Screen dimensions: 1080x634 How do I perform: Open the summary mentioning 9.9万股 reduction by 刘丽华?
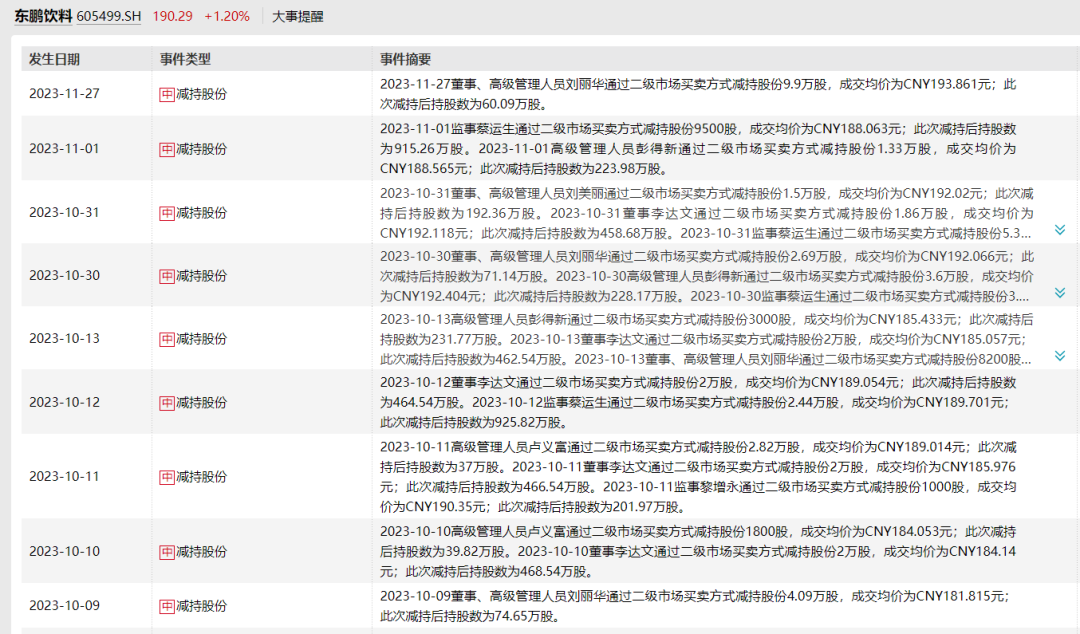coord(698,94)
